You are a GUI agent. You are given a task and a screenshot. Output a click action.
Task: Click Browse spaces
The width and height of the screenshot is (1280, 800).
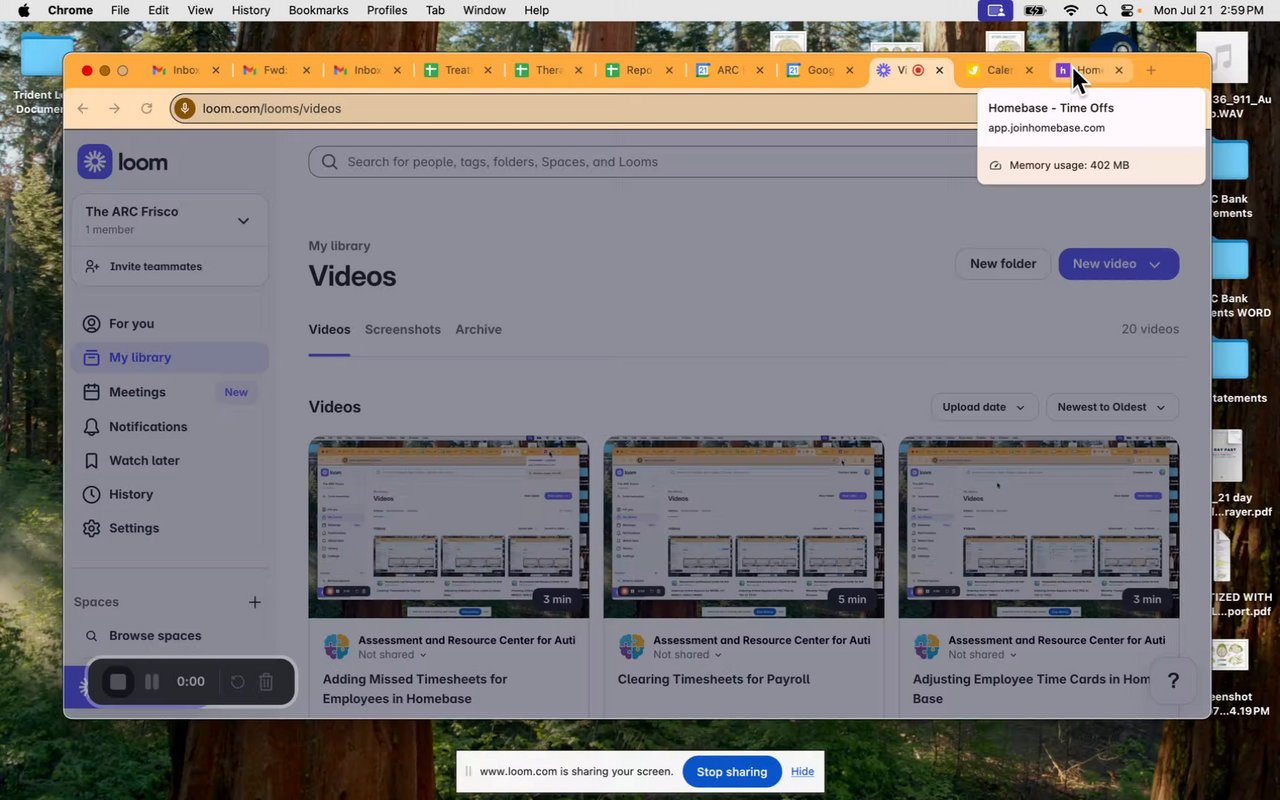click(x=155, y=636)
